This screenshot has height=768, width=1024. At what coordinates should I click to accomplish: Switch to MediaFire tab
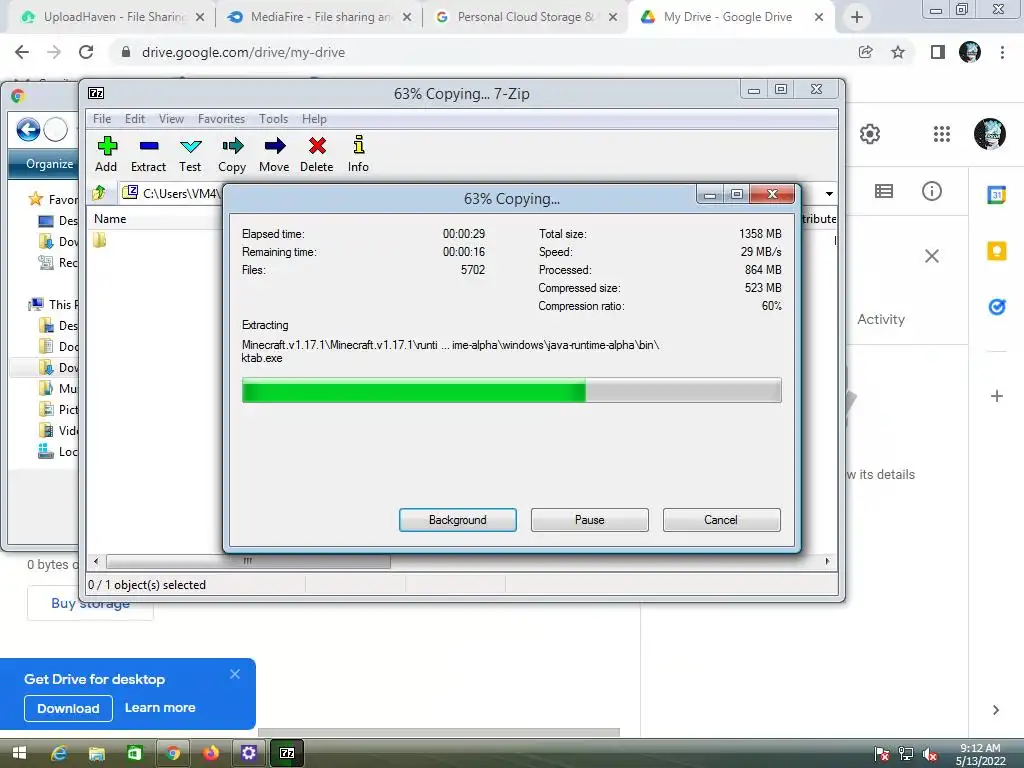pyautogui.click(x=319, y=17)
